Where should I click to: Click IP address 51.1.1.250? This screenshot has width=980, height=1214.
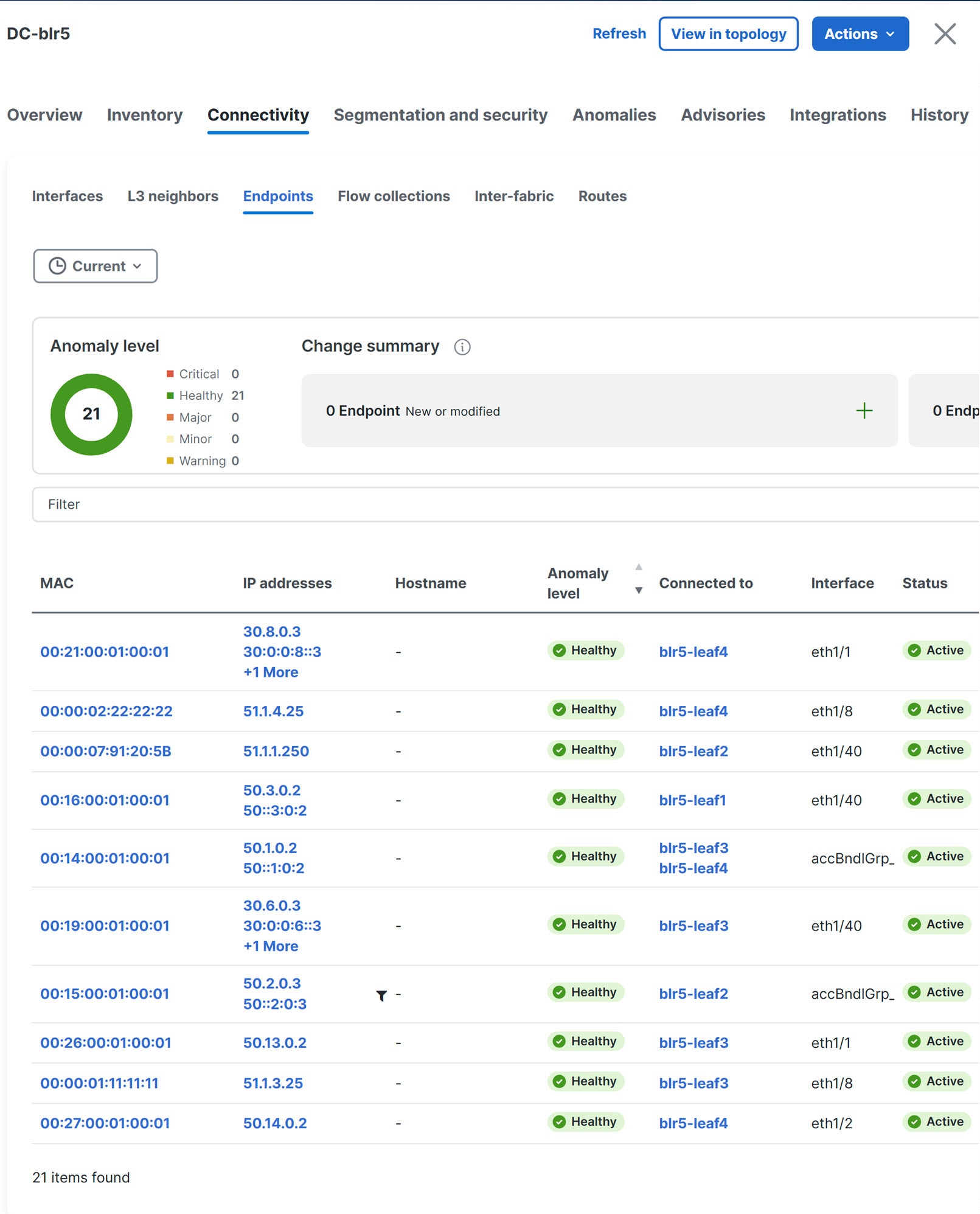click(x=276, y=751)
